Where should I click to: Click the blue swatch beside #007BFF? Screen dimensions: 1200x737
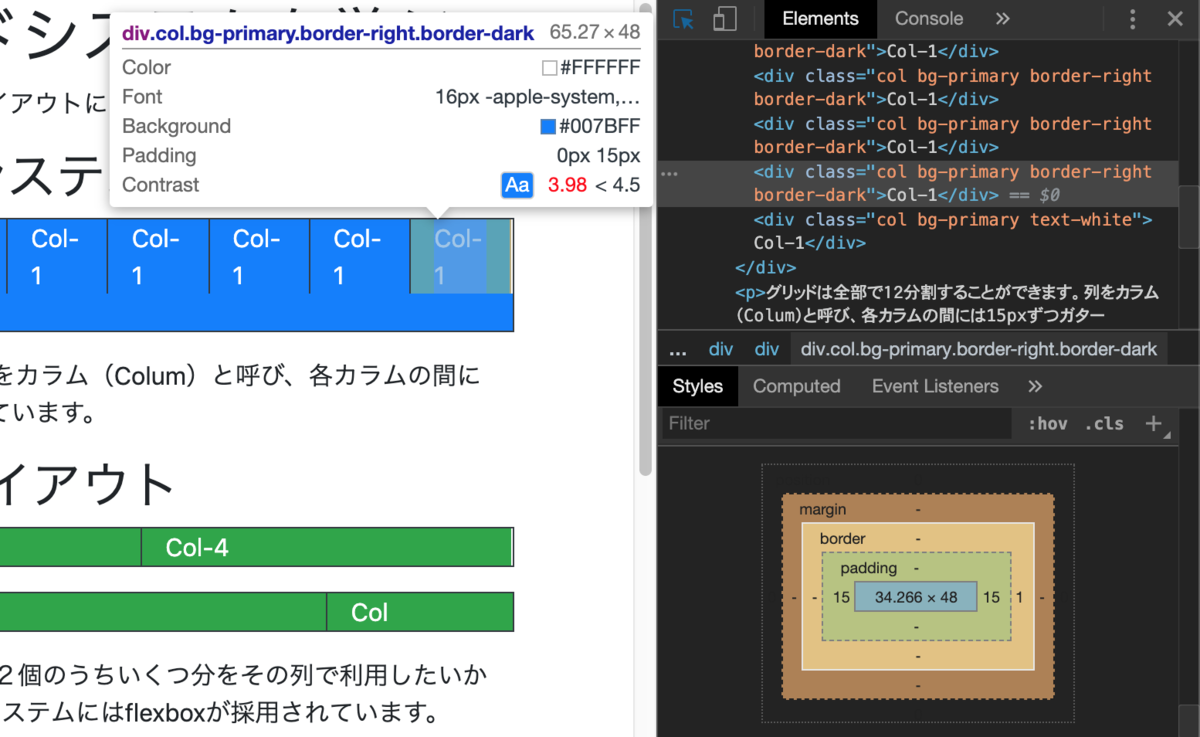[x=546, y=126]
